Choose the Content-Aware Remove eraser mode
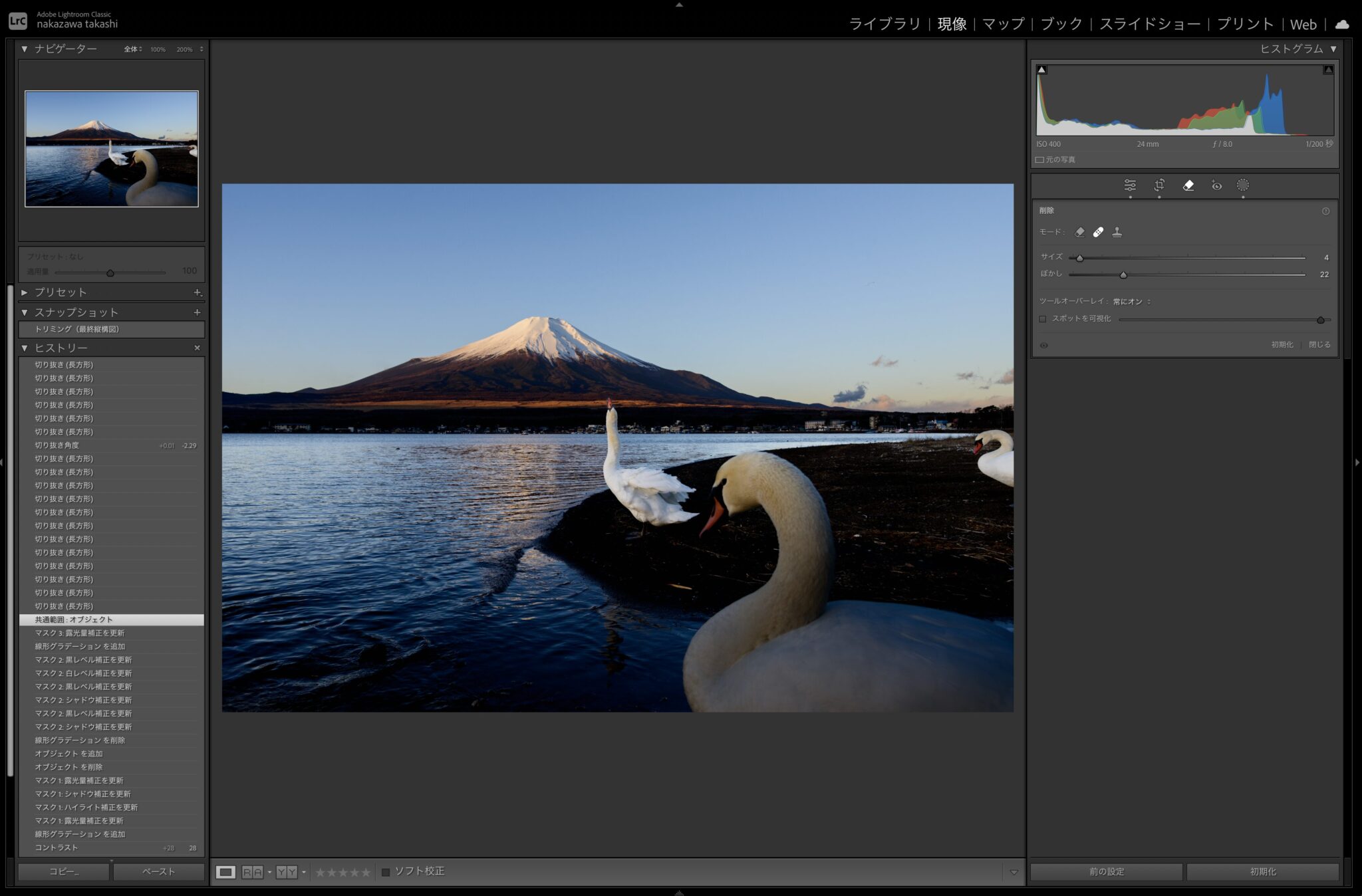 tap(1079, 232)
